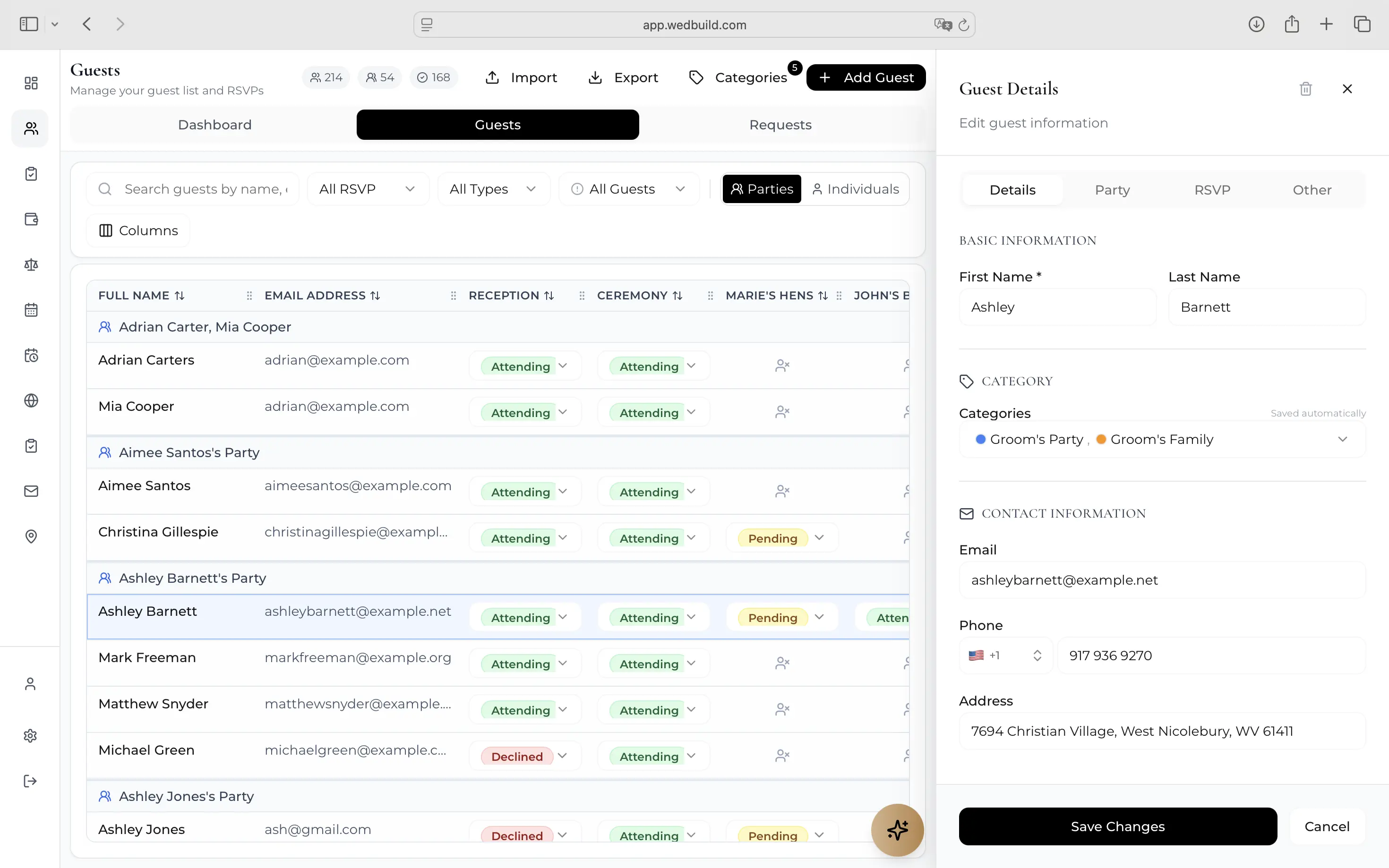
Task: Select the Guests tab
Action: 498,125
